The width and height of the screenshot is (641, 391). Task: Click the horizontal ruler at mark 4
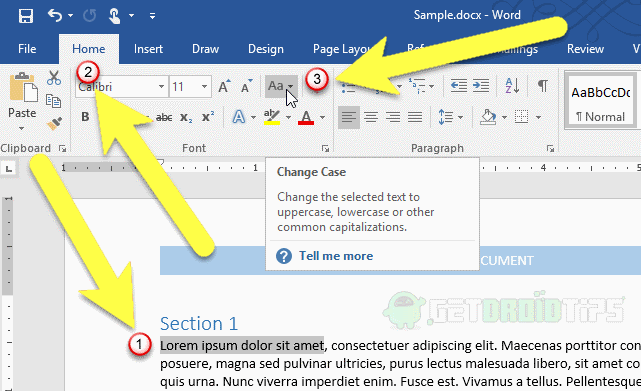tap(543, 167)
